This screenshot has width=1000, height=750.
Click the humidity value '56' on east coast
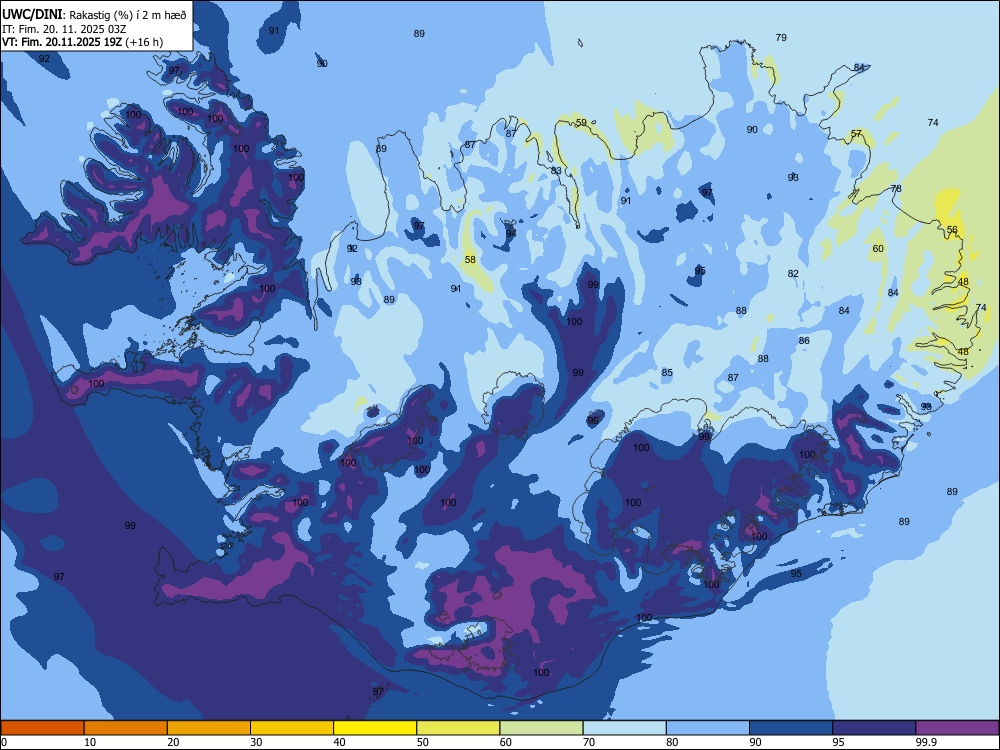[952, 230]
